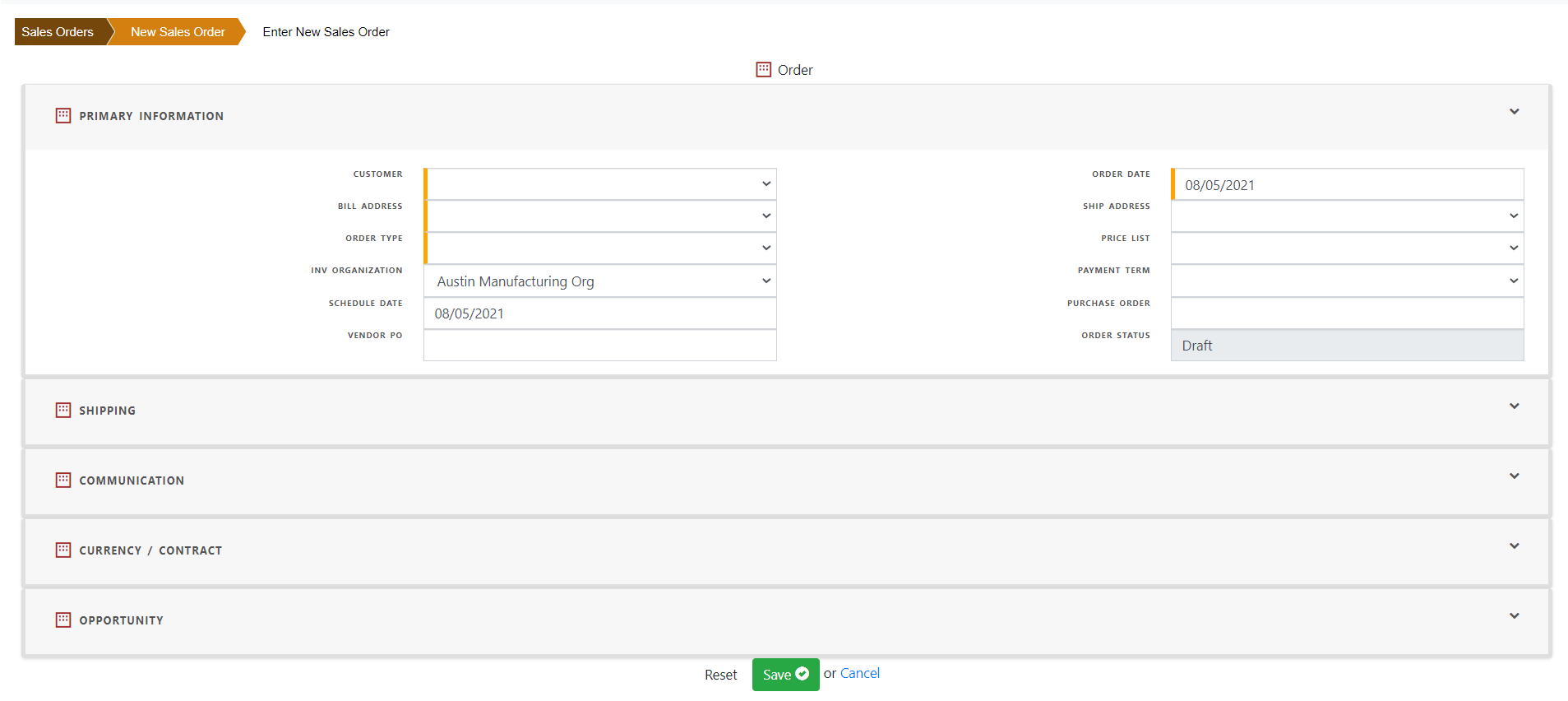Click the Order Status Draft field
Screen dimensions: 1568x701
pyautogui.click(x=1348, y=346)
